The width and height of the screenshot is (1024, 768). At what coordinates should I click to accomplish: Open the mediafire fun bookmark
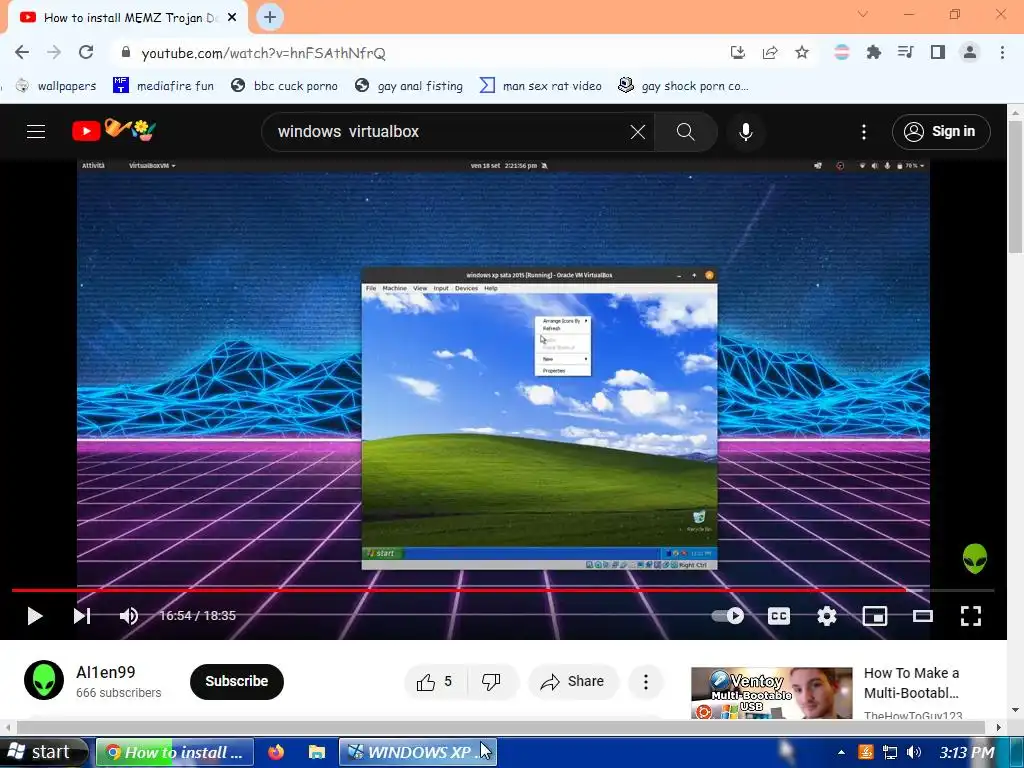(163, 86)
